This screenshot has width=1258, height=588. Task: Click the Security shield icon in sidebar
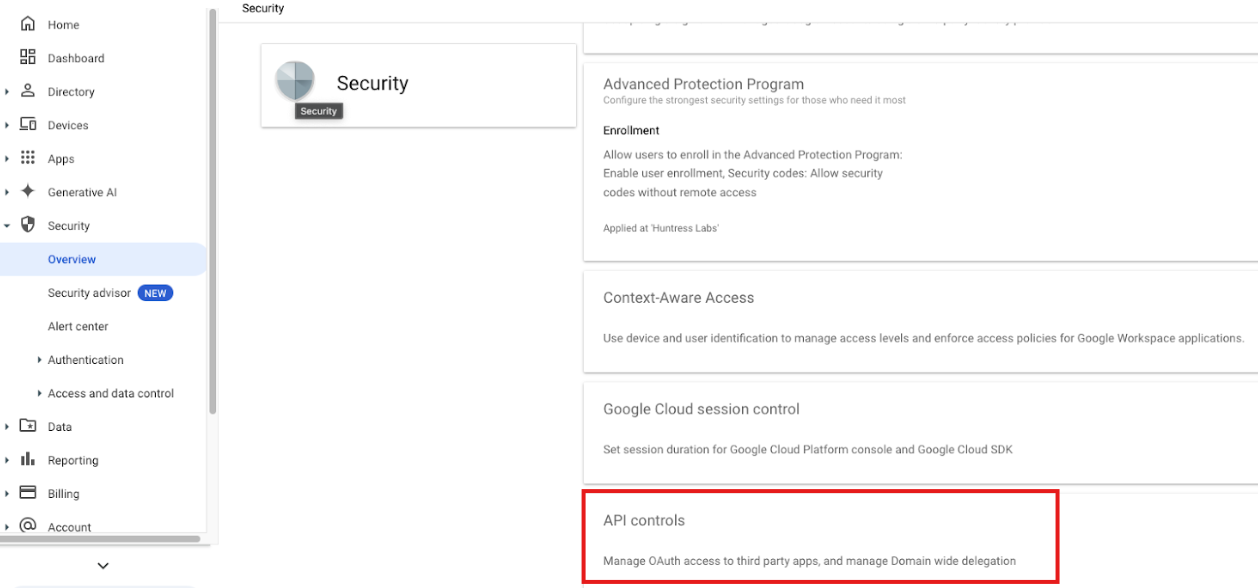click(28, 225)
